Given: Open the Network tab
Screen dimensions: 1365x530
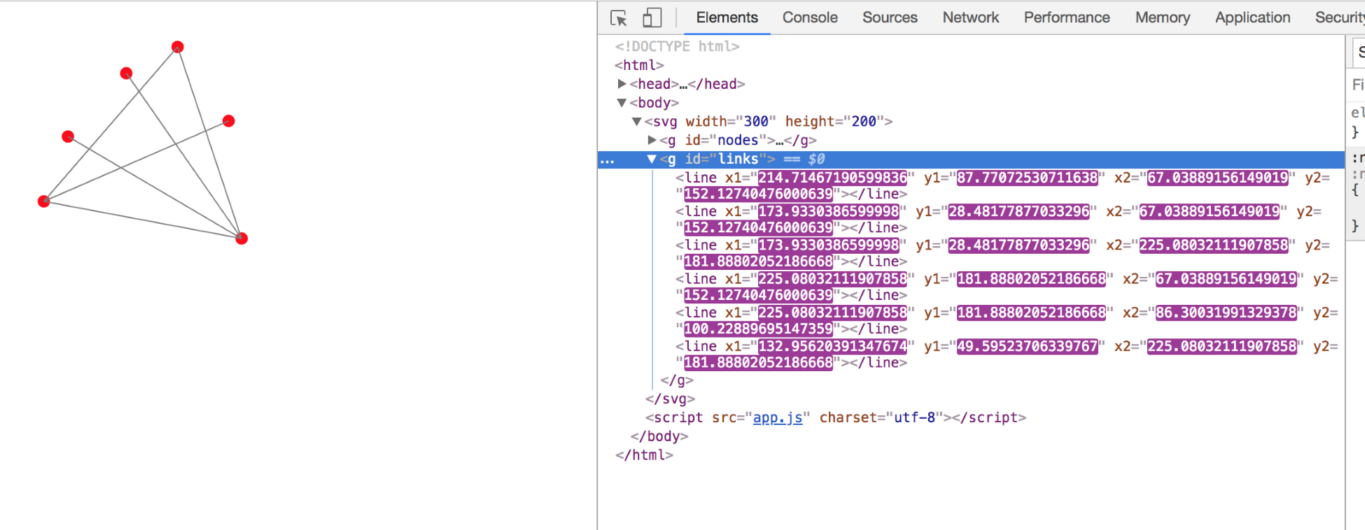Looking at the screenshot, I should pyautogui.click(x=970, y=18).
